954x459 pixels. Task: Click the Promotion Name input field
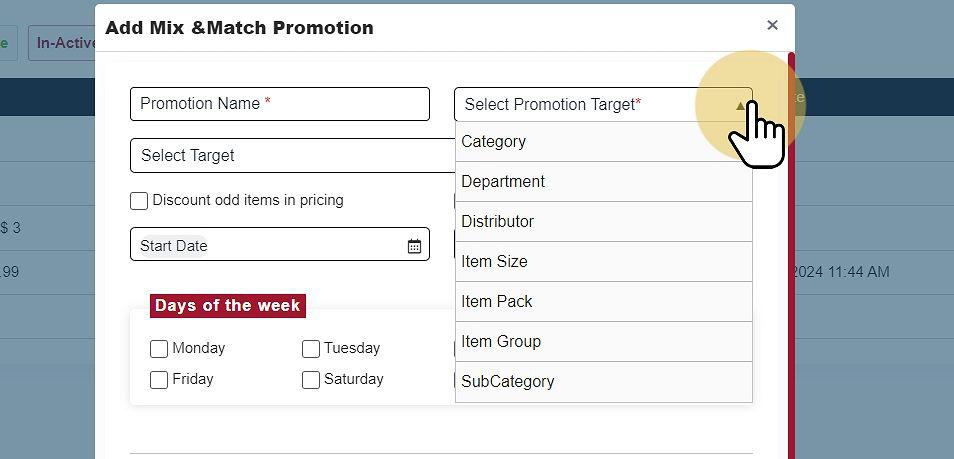coord(280,104)
